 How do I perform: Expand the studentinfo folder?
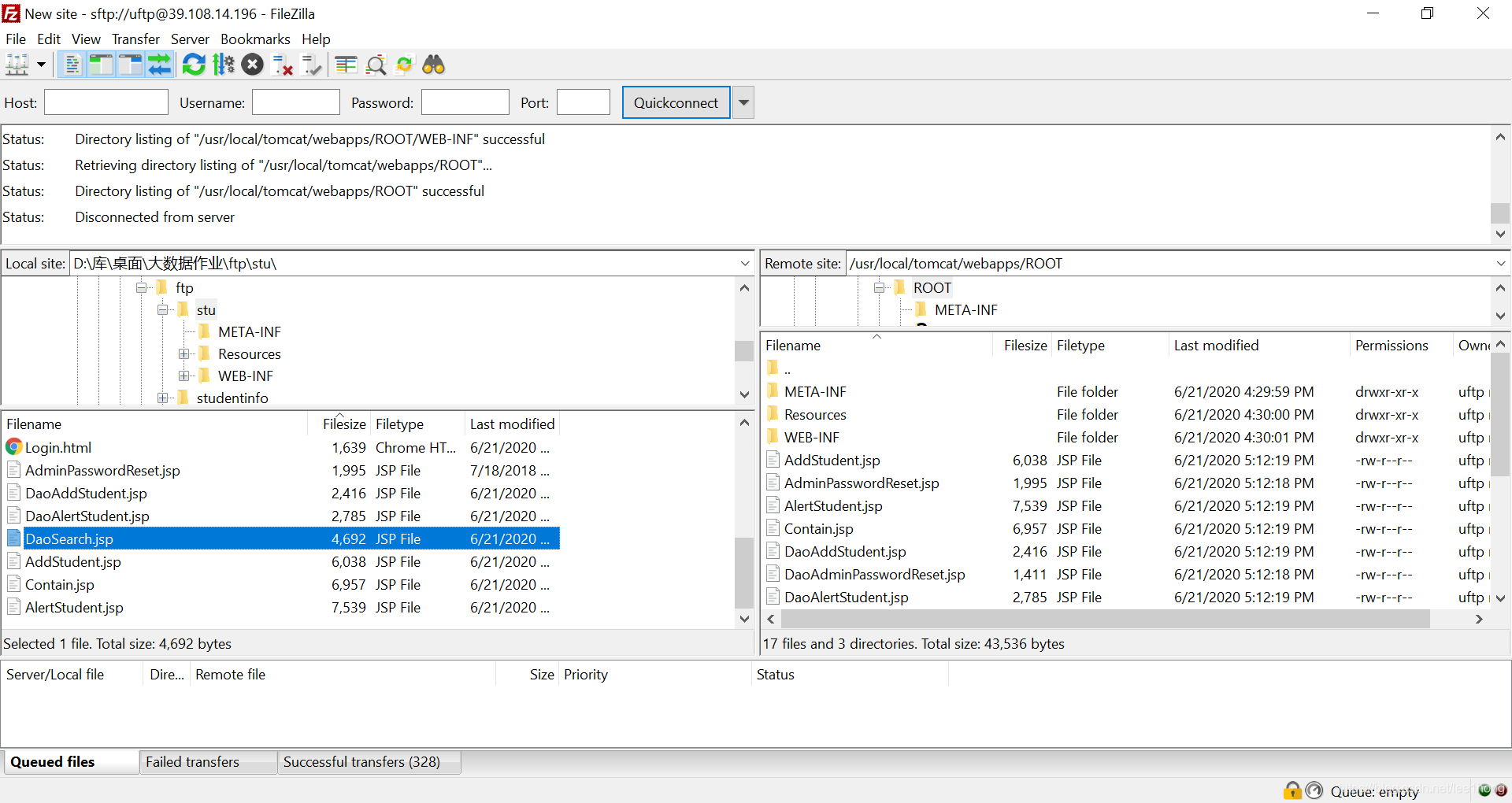pos(163,398)
